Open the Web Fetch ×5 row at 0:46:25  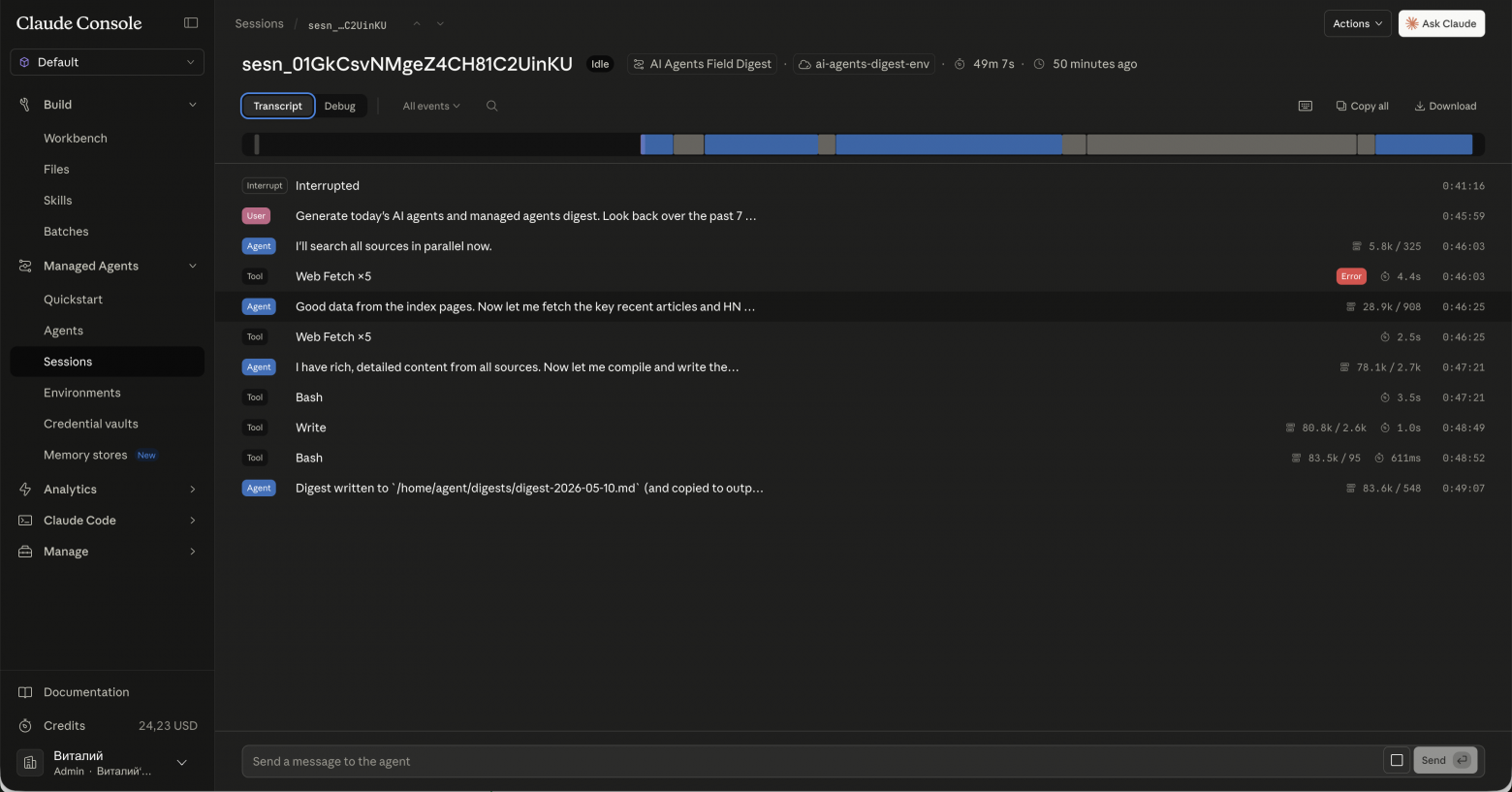pyautogui.click(x=863, y=336)
